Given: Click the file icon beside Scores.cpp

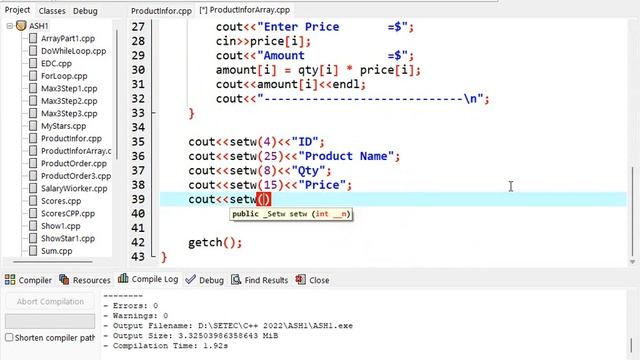Looking at the screenshot, I should click(33, 201).
